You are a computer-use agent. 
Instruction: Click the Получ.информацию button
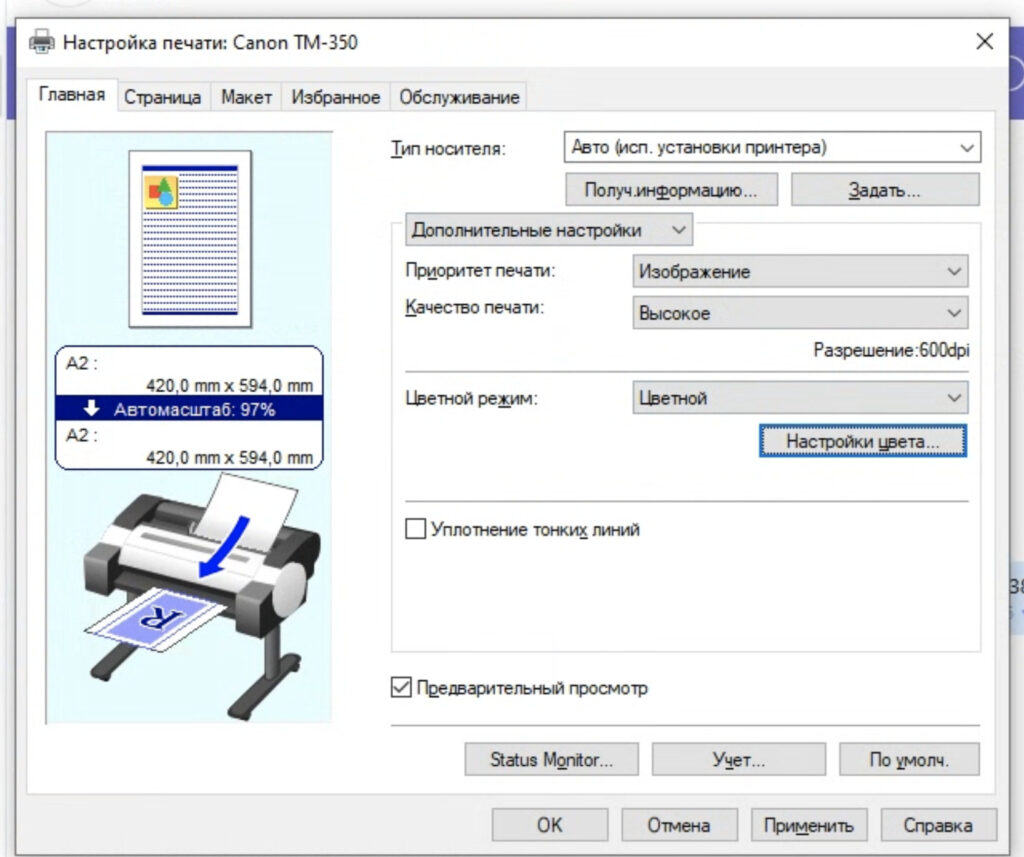coord(671,190)
